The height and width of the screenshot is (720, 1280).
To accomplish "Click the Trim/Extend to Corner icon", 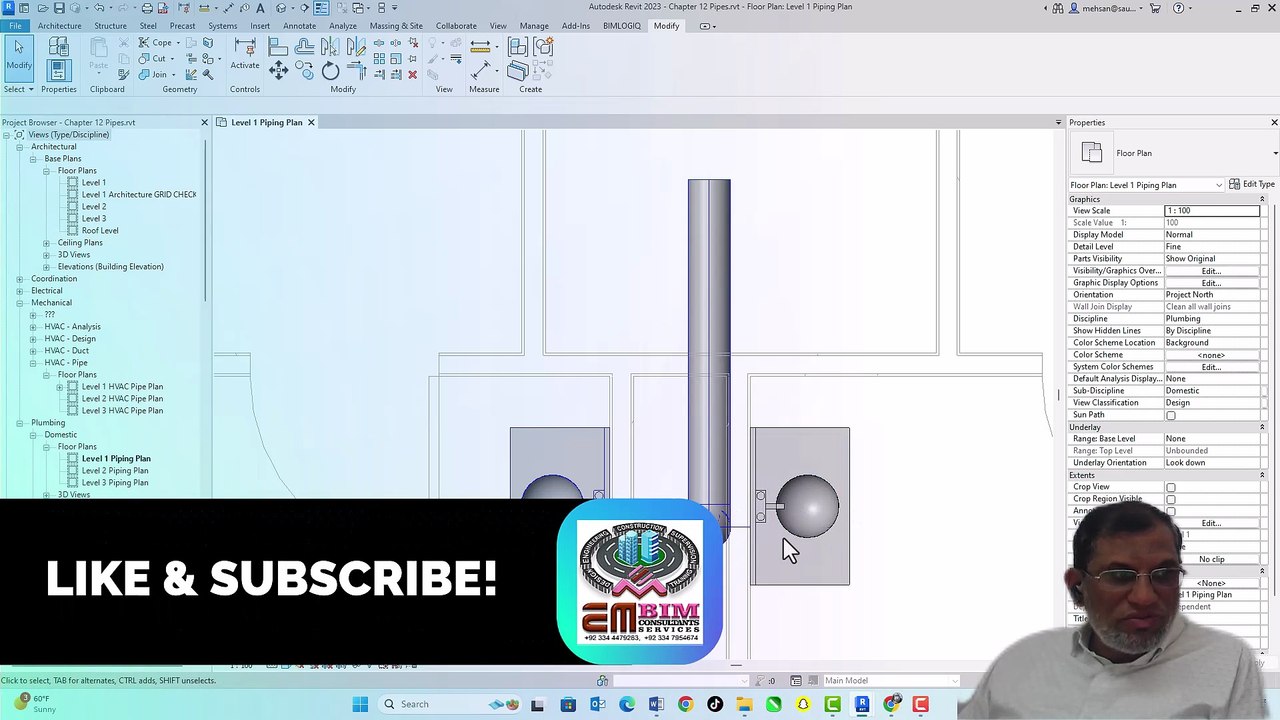I will (x=358, y=70).
